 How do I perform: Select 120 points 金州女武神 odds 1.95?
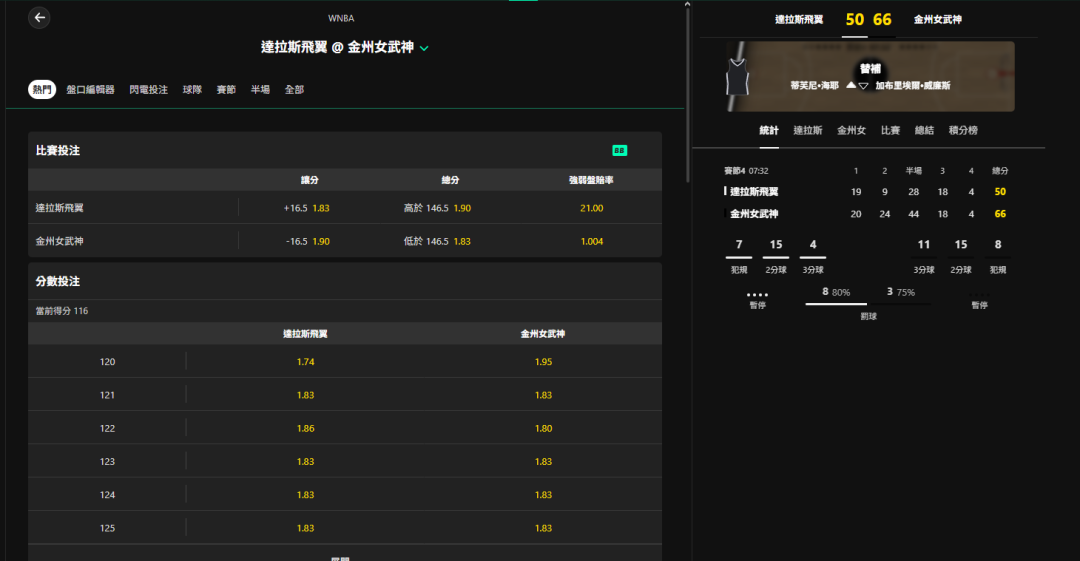(x=543, y=362)
